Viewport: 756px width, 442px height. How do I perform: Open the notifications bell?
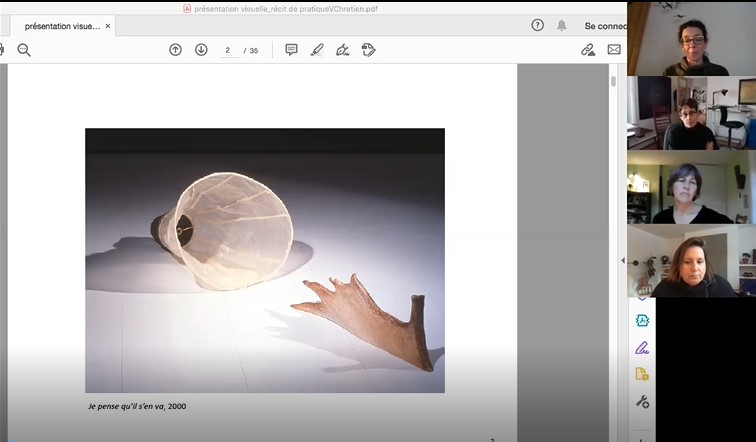pyautogui.click(x=562, y=25)
